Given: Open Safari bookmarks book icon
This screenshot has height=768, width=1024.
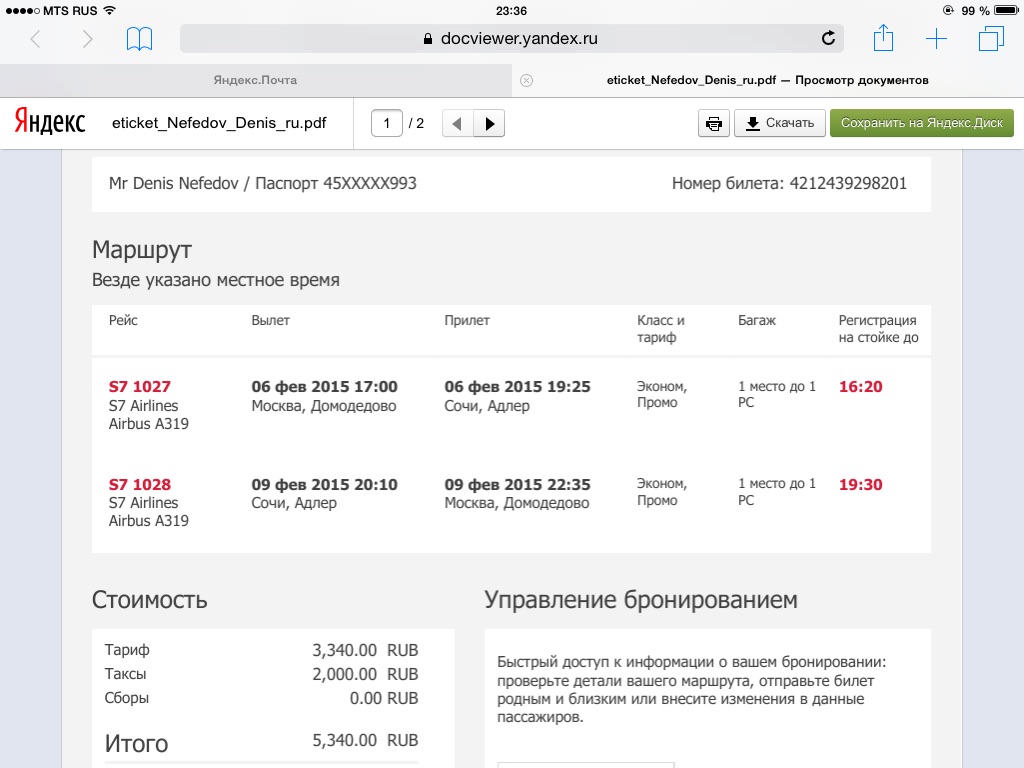Looking at the screenshot, I should pos(139,39).
